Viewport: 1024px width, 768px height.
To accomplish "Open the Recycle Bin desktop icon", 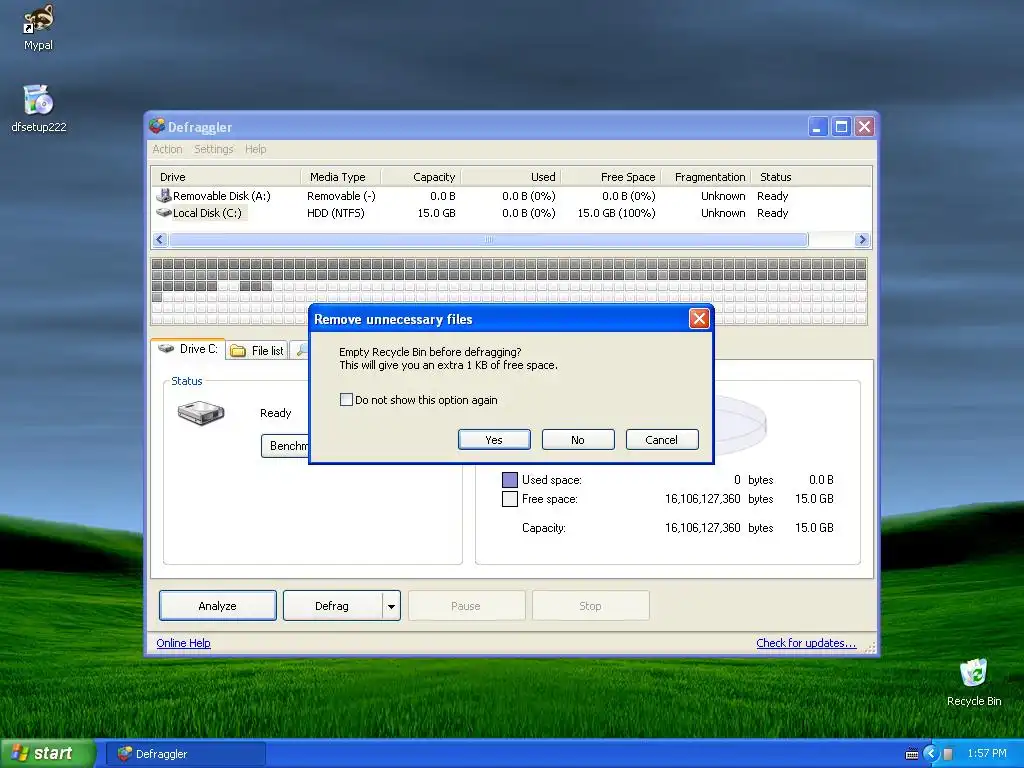I will (x=973, y=673).
